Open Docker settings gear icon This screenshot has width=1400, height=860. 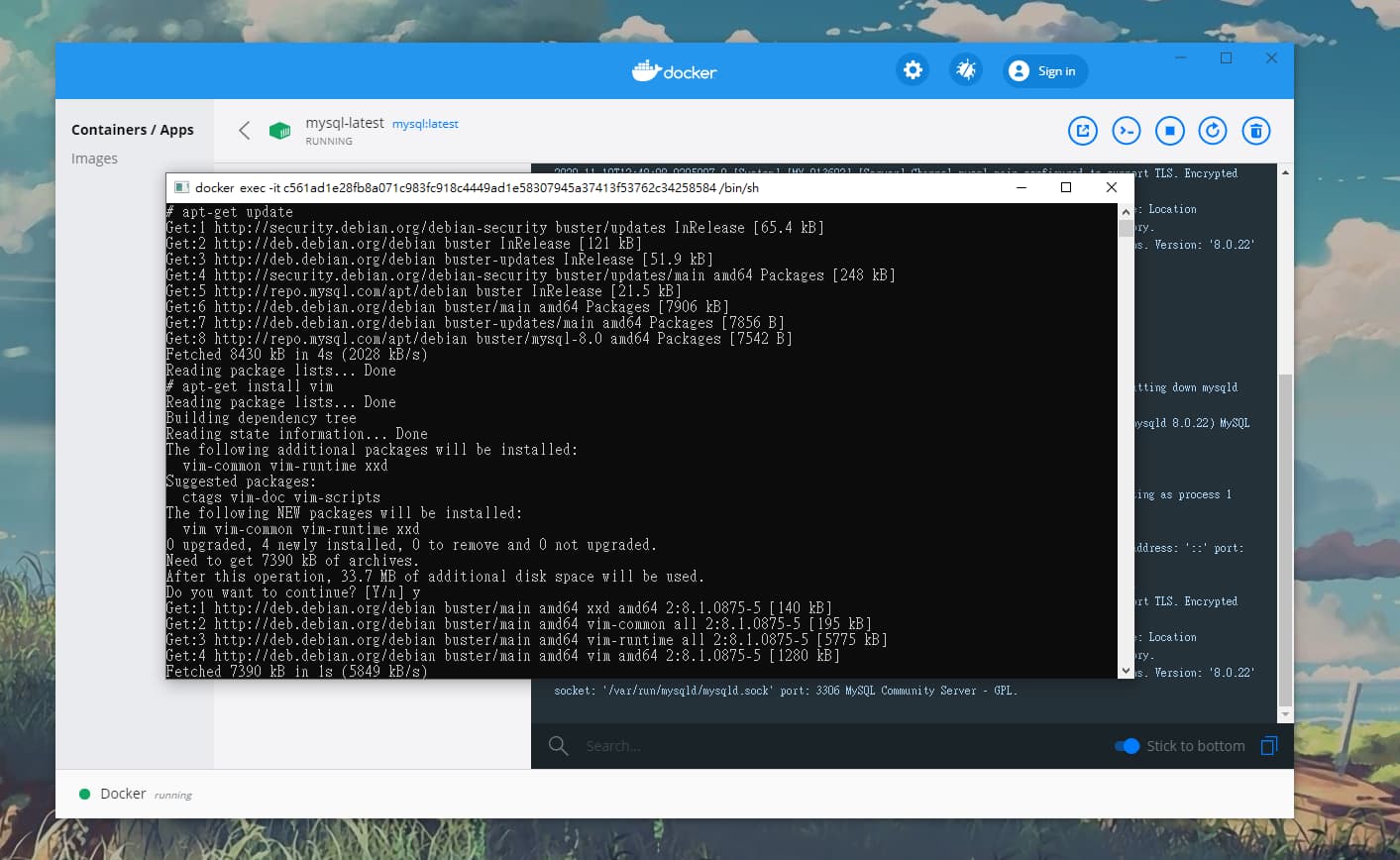click(x=913, y=70)
